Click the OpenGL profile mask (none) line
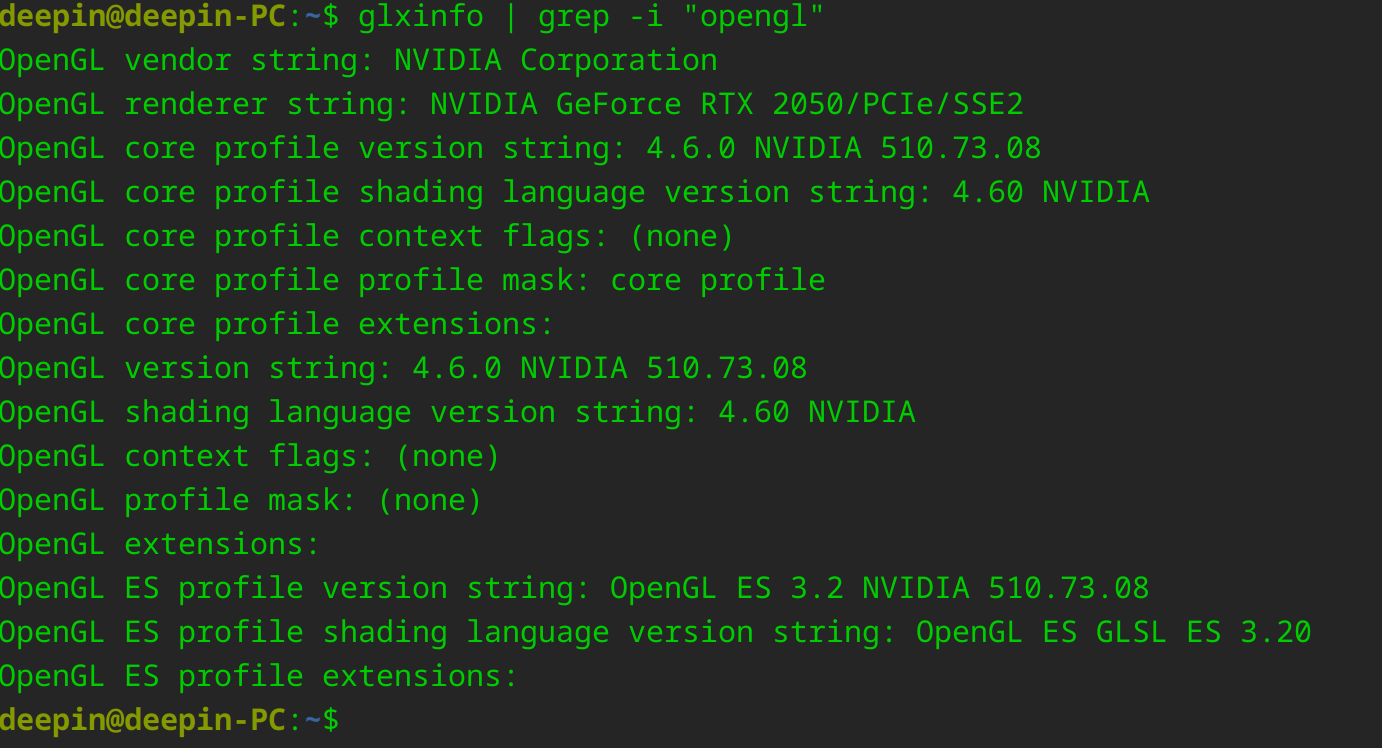 pos(241,500)
